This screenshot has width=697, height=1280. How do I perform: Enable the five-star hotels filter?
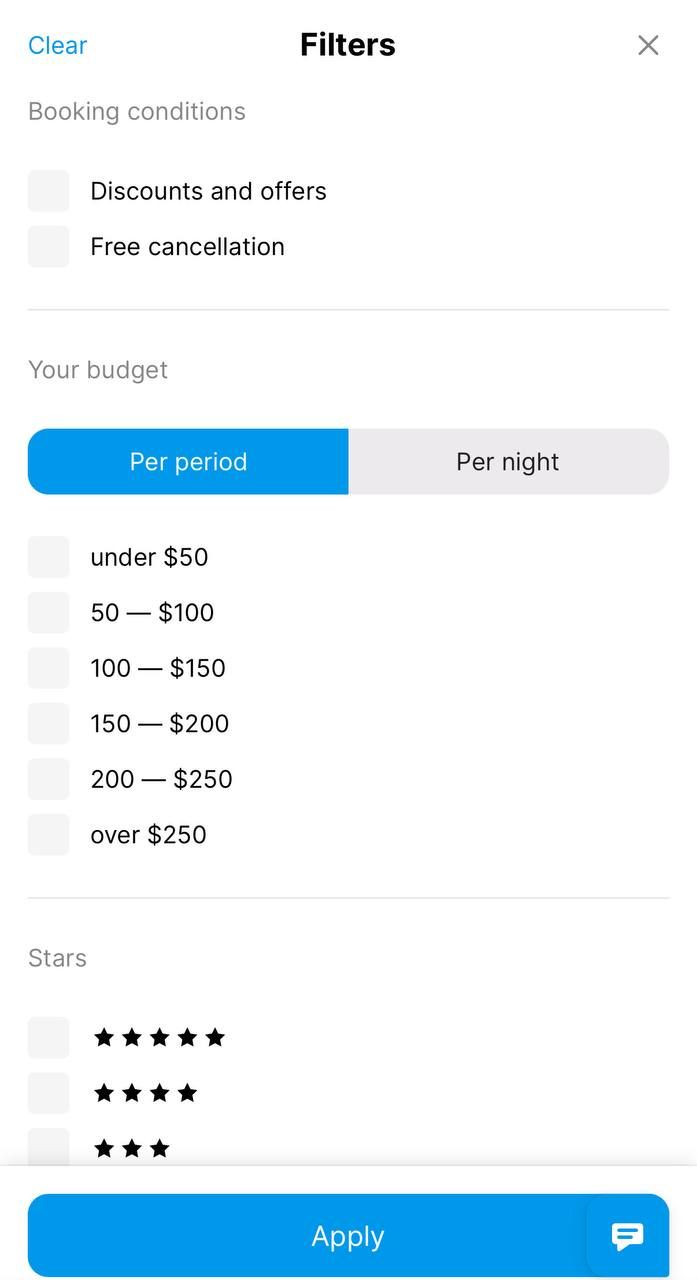pos(48,1037)
